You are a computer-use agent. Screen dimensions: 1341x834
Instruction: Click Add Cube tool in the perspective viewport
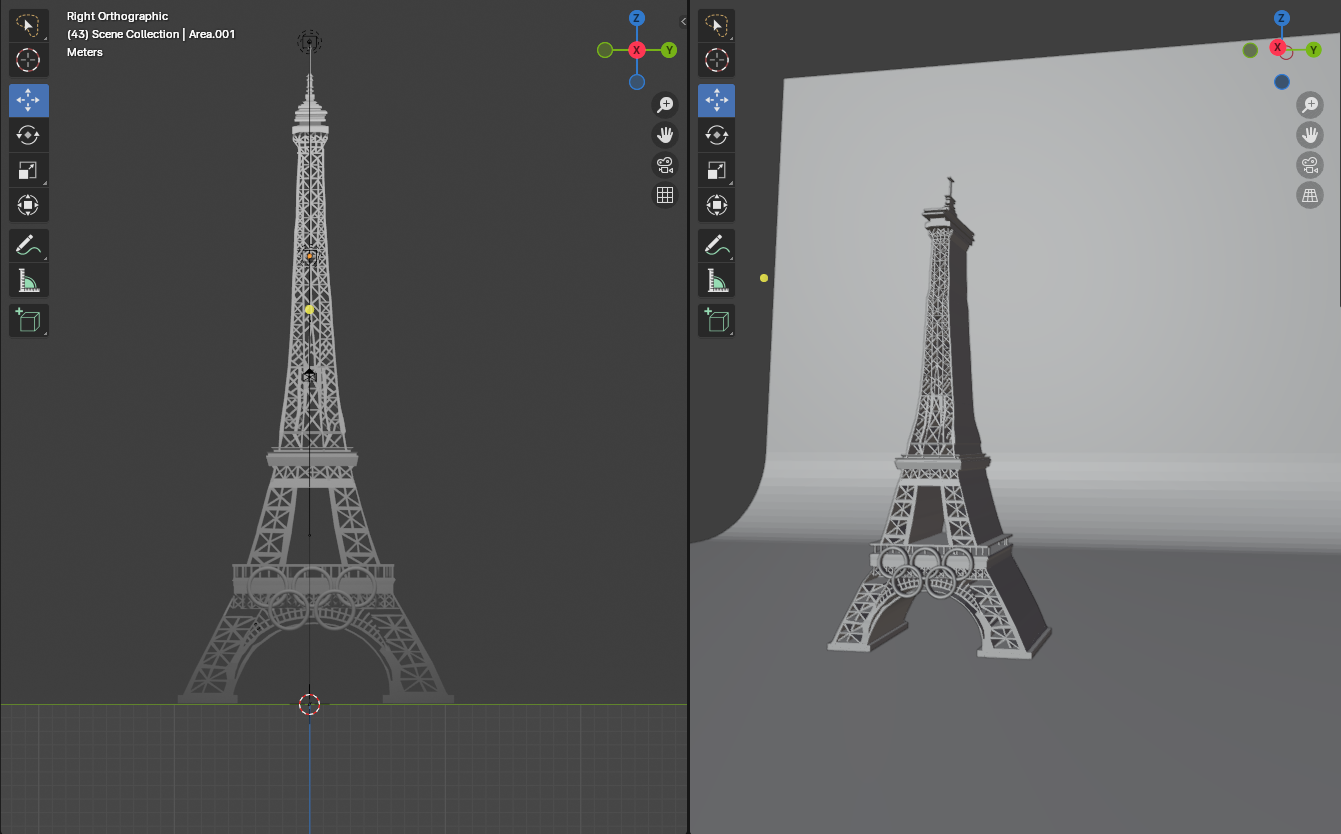(716, 320)
